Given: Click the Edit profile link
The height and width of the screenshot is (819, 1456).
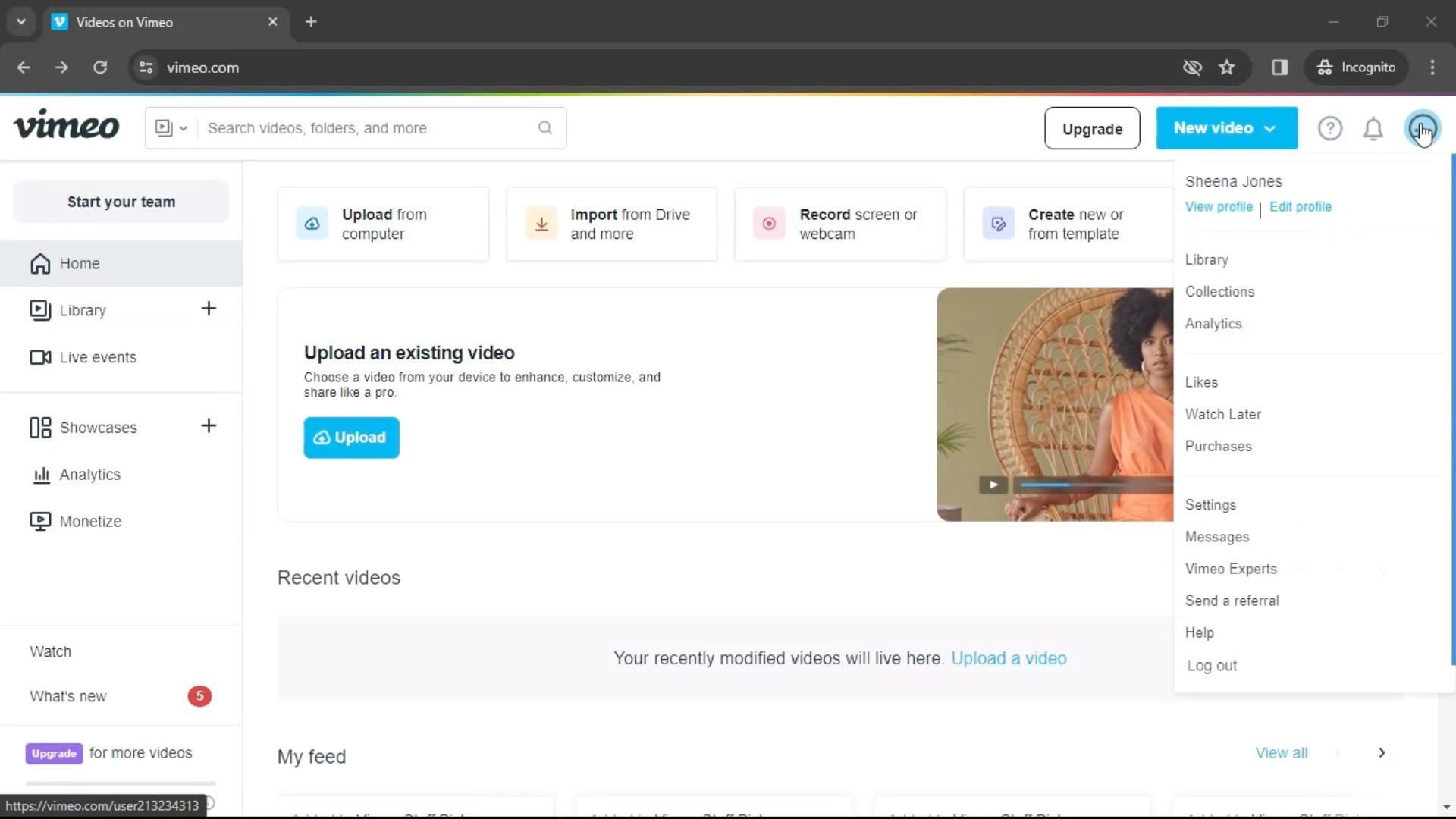Looking at the screenshot, I should (x=1300, y=207).
